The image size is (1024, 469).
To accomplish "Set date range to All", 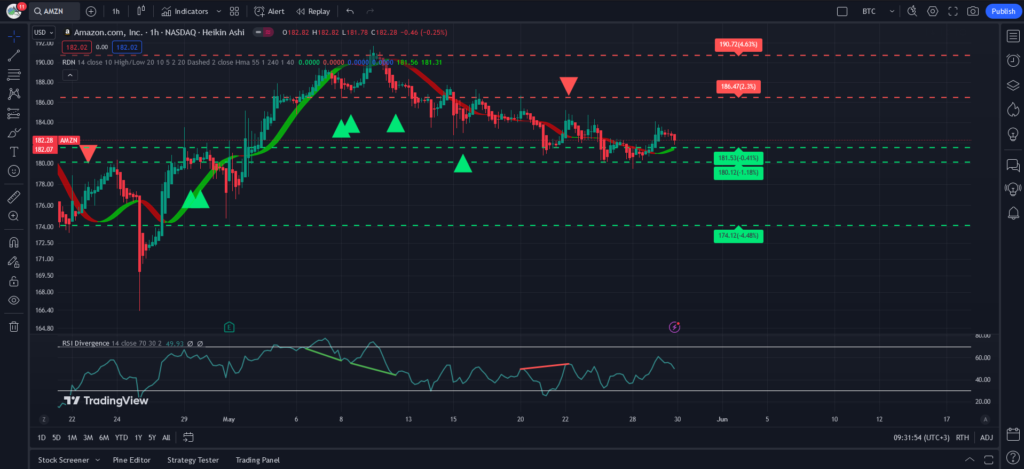I will tap(166, 438).
